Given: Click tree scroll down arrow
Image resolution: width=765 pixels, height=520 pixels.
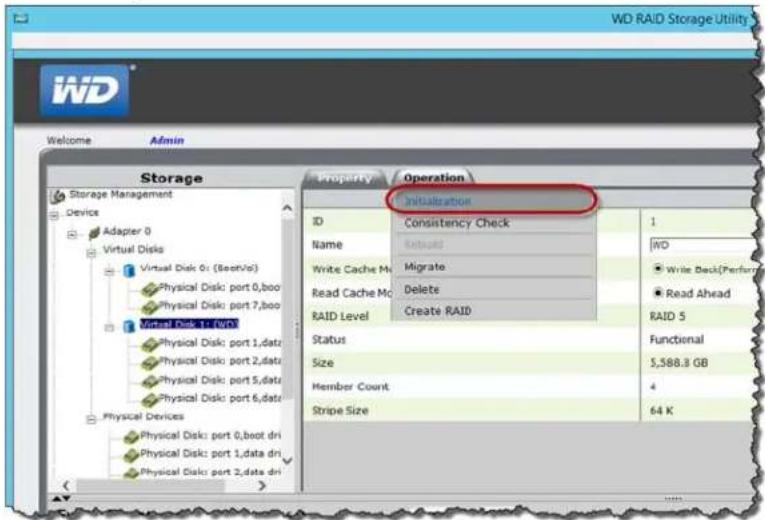Looking at the screenshot, I should [x=287, y=460].
